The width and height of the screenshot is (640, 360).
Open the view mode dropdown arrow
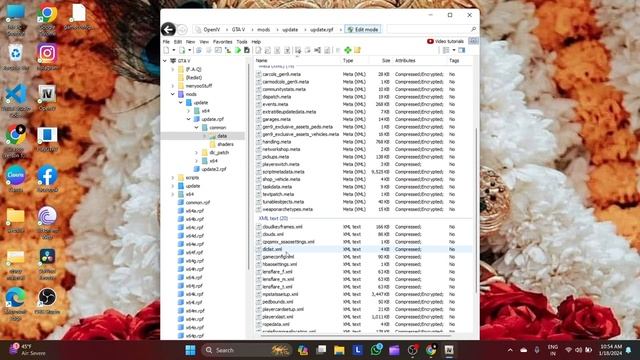click(453, 50)
